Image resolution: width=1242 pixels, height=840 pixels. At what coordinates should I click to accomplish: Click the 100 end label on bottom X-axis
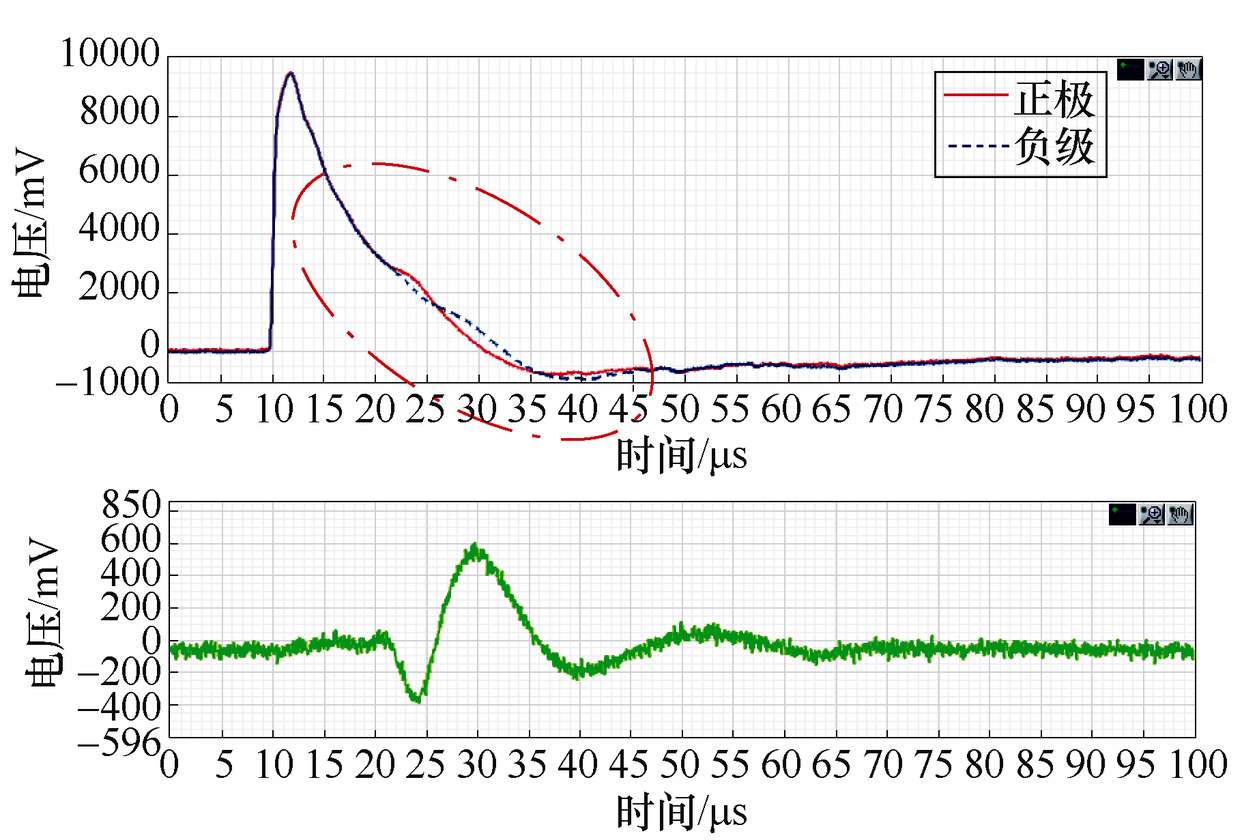click(x=1196, y=765)
